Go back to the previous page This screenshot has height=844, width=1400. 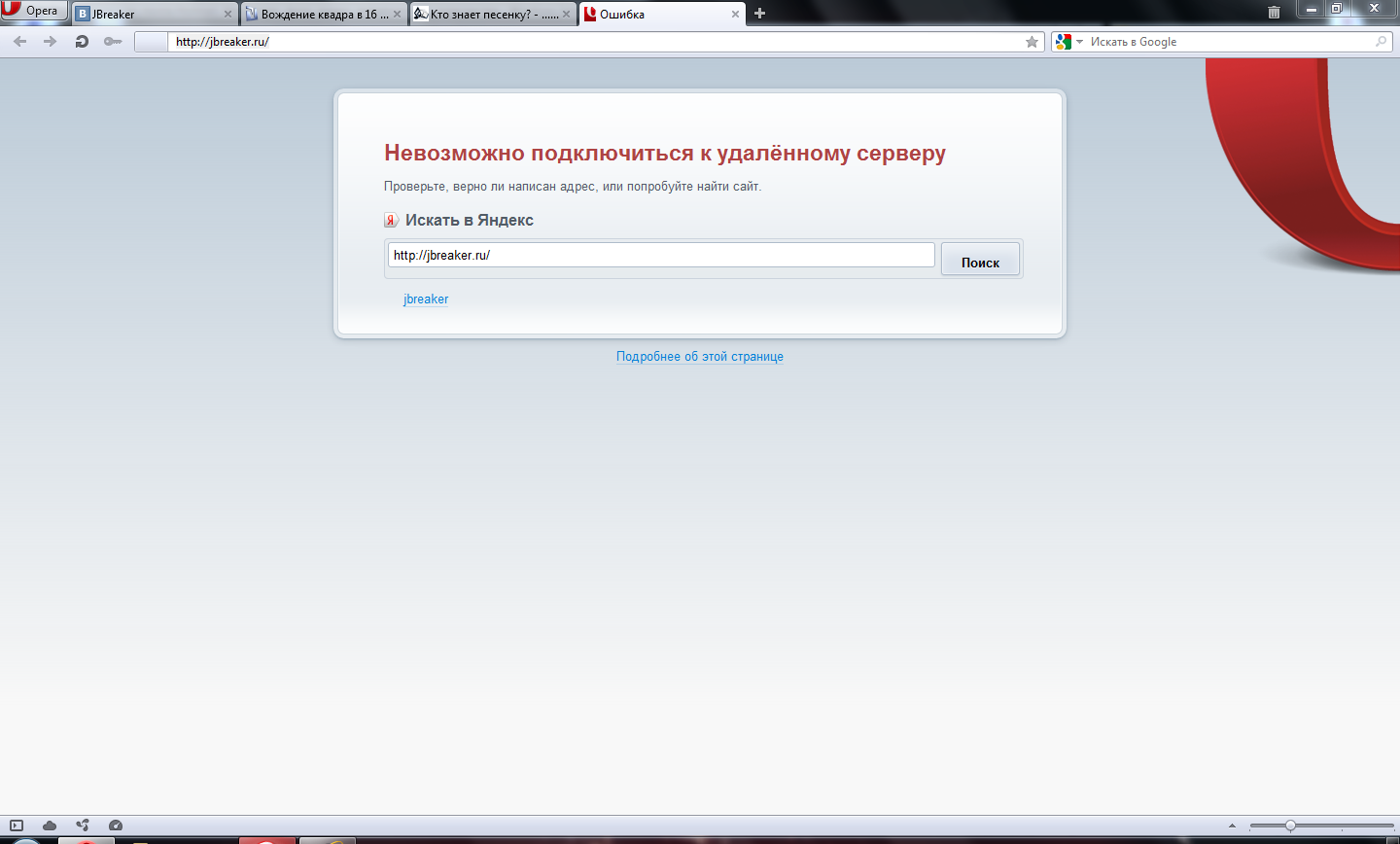coord(20,42)
